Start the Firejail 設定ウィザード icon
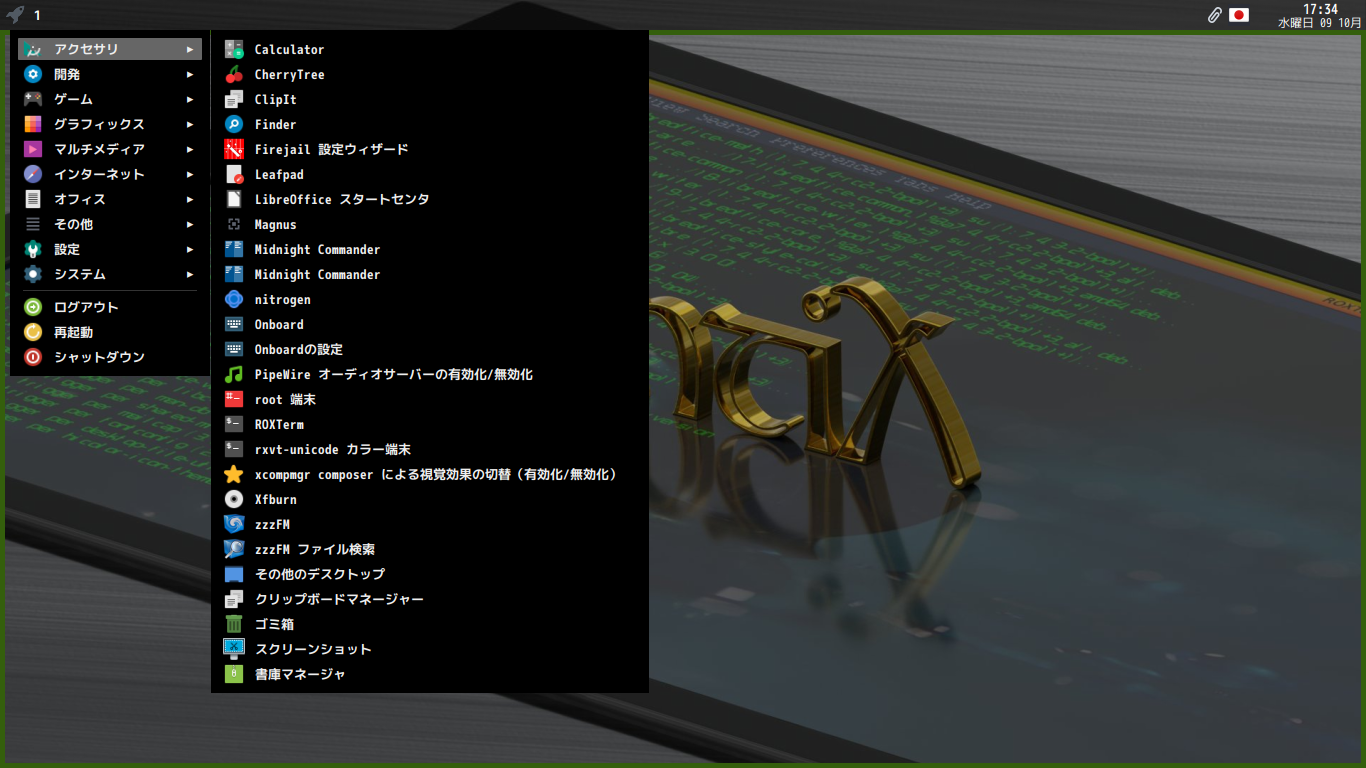The height and width of the screenshot is (768, 1366). (234, 149)
